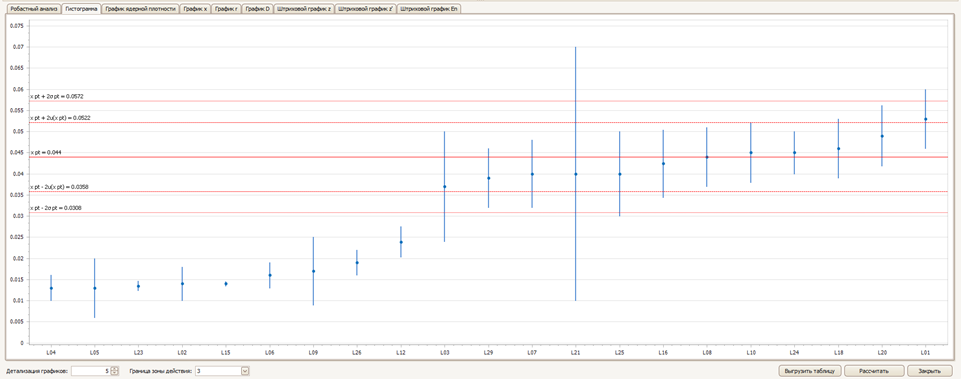
Task: Click the Детализация графиков input field
Action: point(91,371)
